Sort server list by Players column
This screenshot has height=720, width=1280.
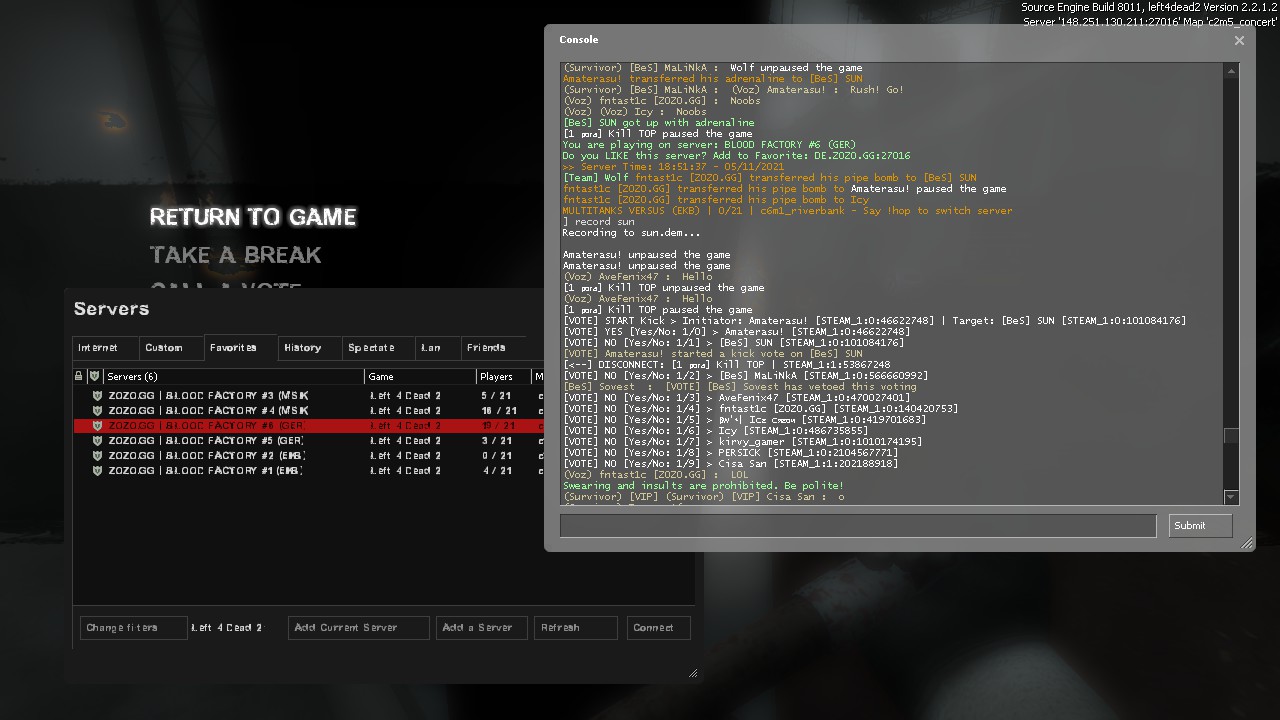click(x=504, y=377)
